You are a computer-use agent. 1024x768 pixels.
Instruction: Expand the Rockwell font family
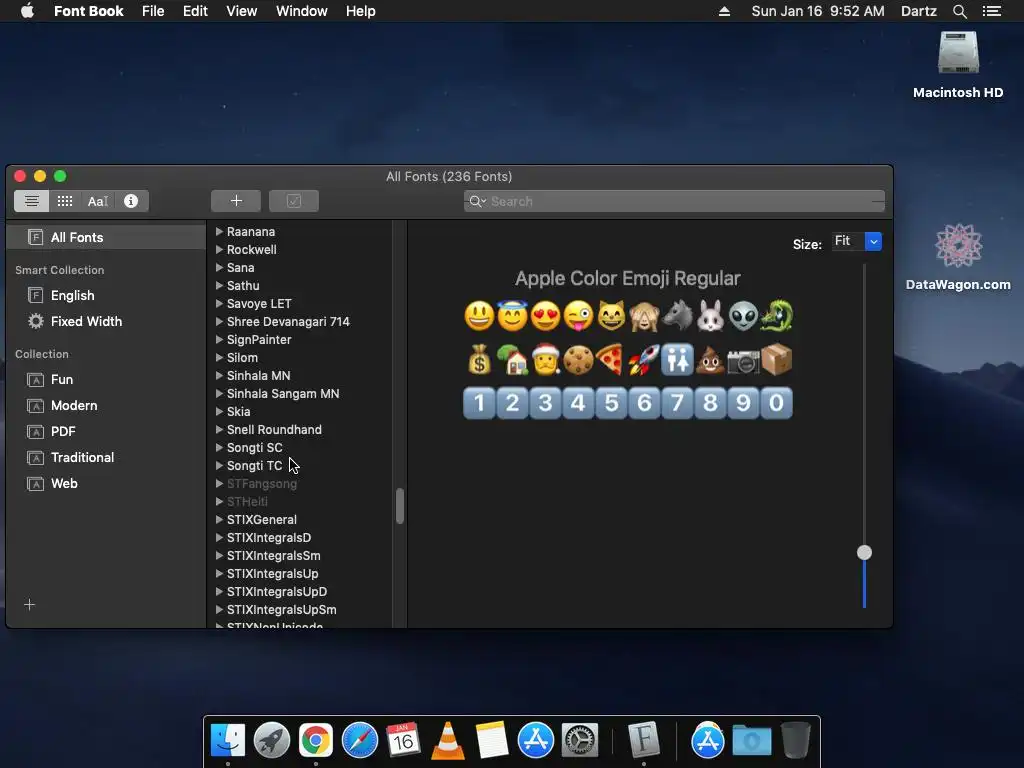coord(219,249)
